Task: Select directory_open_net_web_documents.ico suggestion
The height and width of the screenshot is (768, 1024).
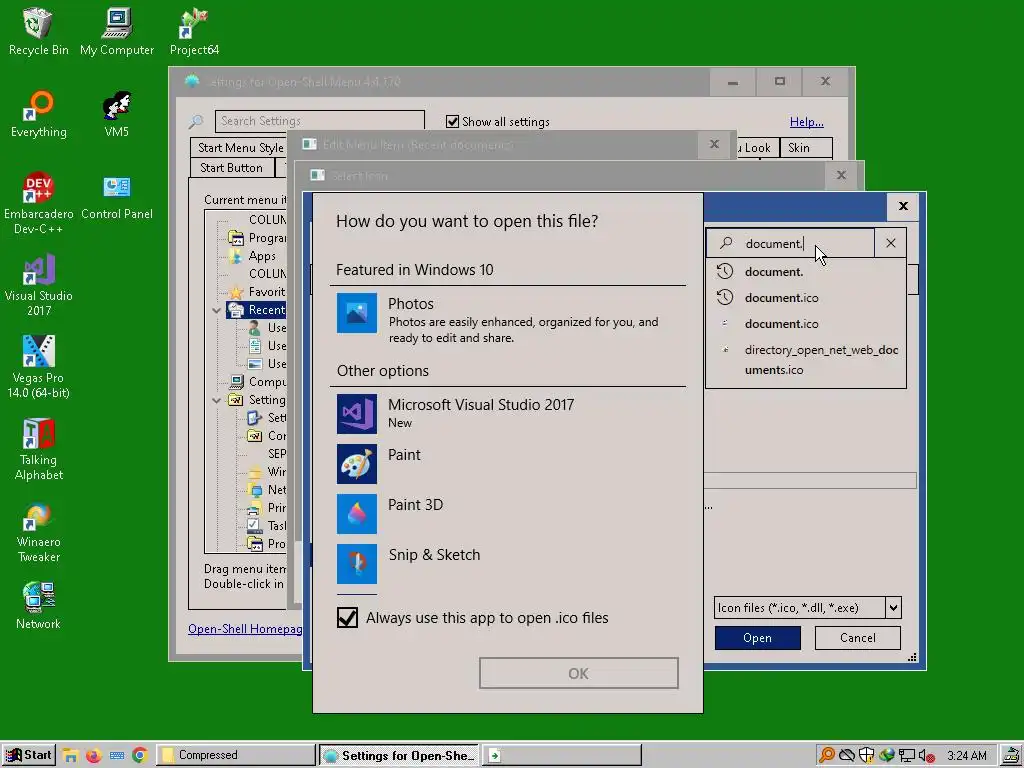Action: coord(806,360)
